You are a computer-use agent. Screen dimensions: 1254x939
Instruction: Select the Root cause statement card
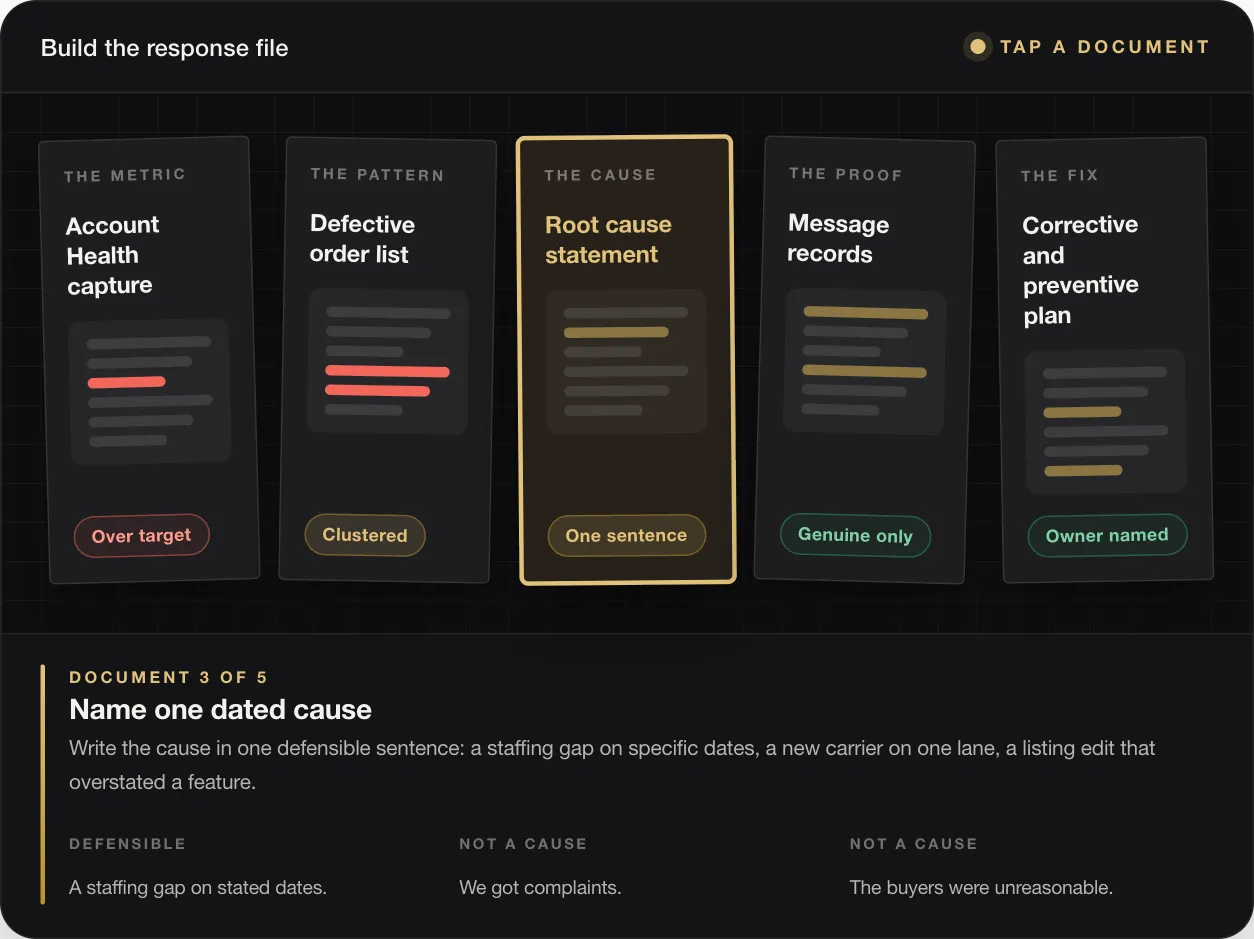coord(626,359)
